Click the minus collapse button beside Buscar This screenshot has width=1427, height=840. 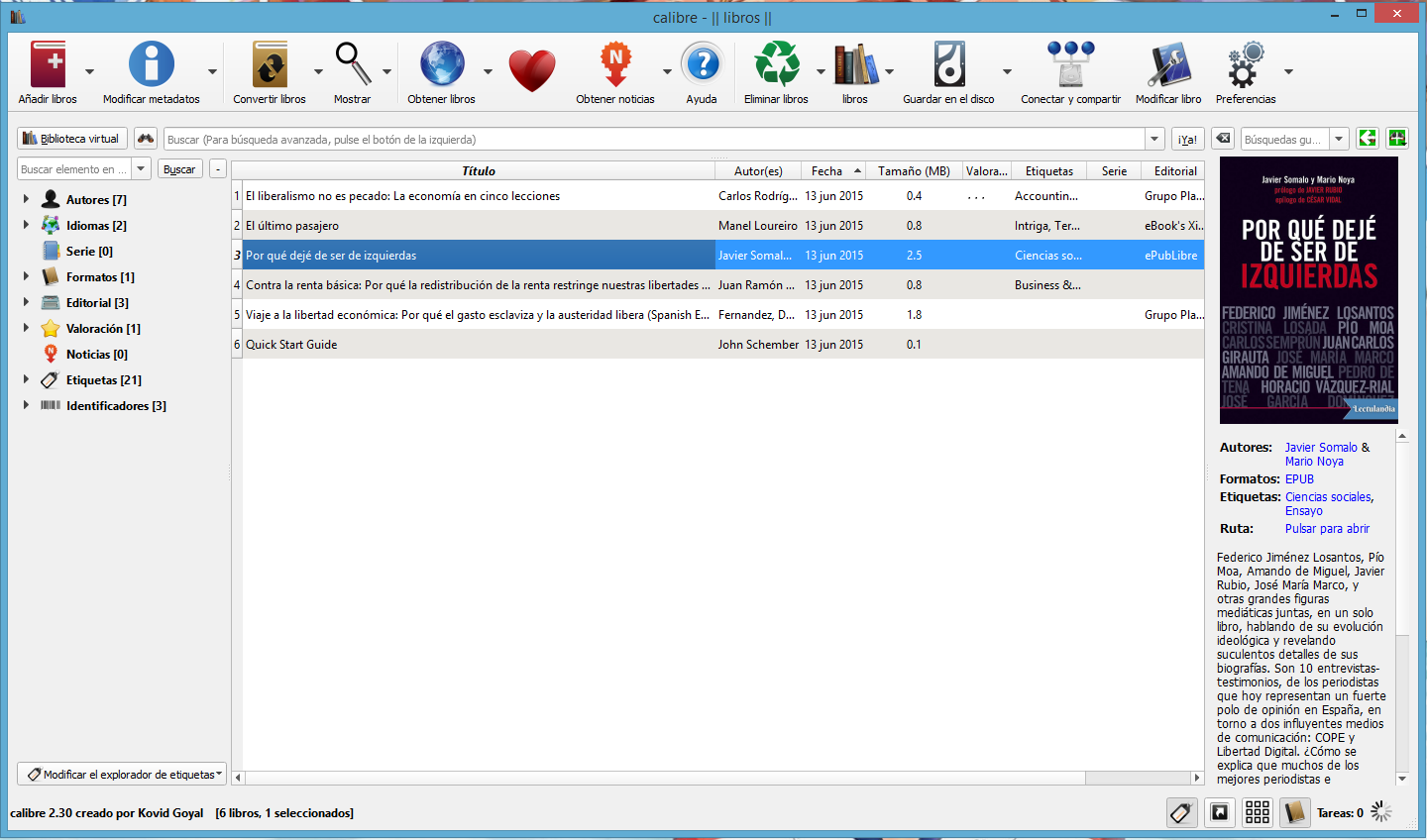pos(218,169)
